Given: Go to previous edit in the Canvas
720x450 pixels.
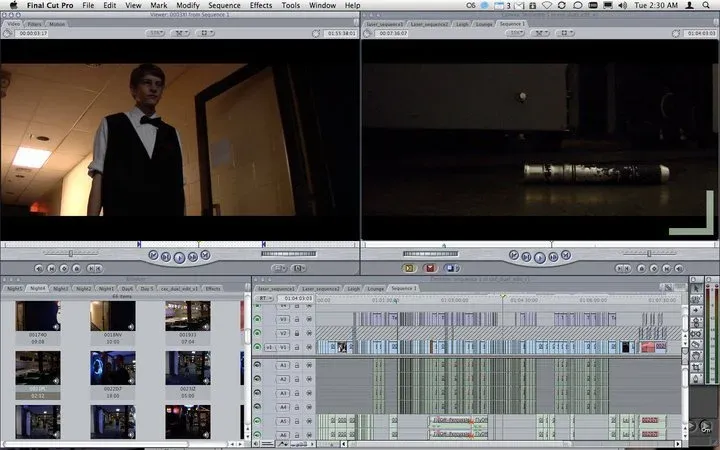Looking at the screenshot, I should pyautogui.click(x=514, y=255).
